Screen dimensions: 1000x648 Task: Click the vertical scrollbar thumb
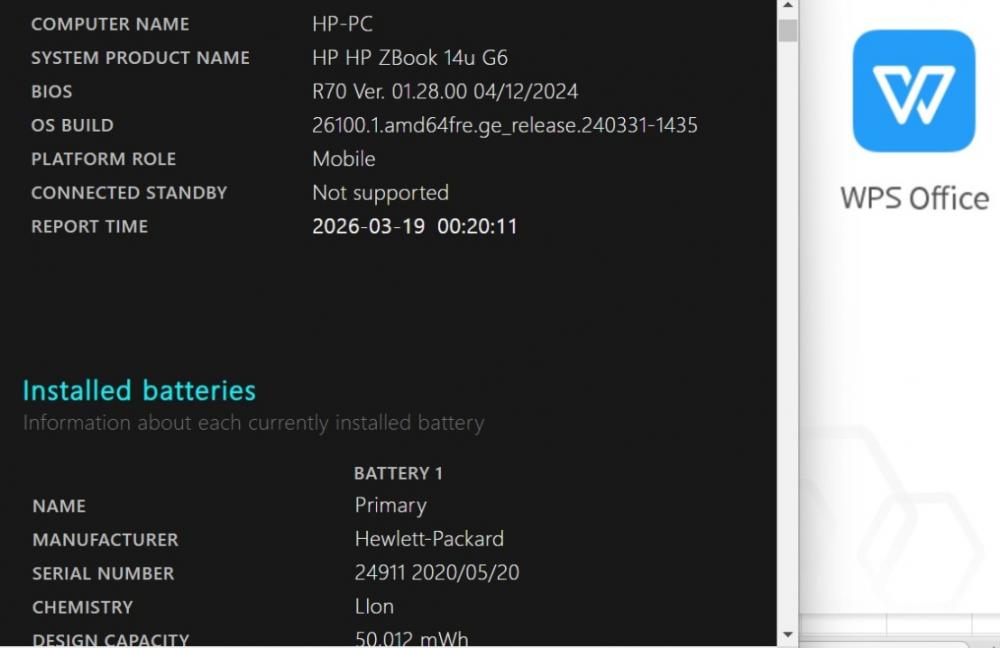pyautogui.click(x=788, y=30)
